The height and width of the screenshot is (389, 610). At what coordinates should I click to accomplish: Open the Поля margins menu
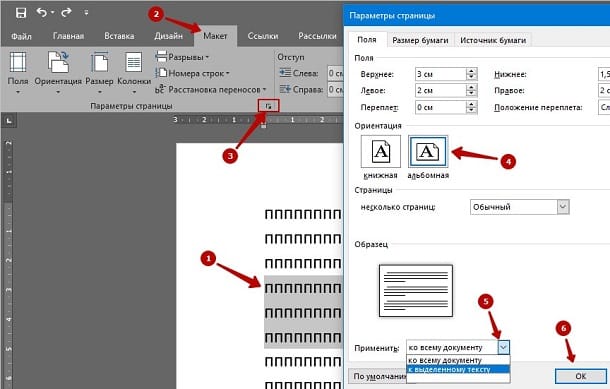click(18, 73)
